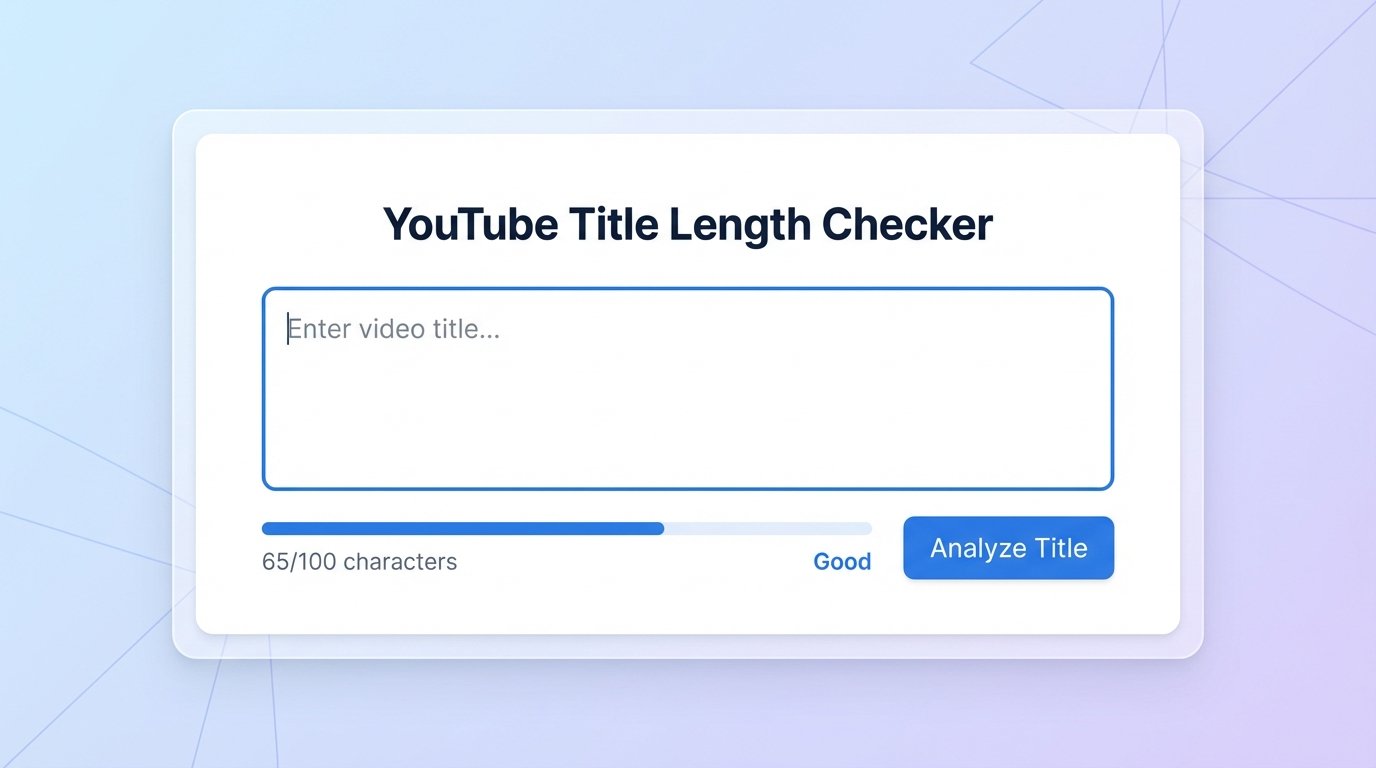Click the Analyze Title button
Viewport: 1376px width, 768px height.
(1008, 548)
